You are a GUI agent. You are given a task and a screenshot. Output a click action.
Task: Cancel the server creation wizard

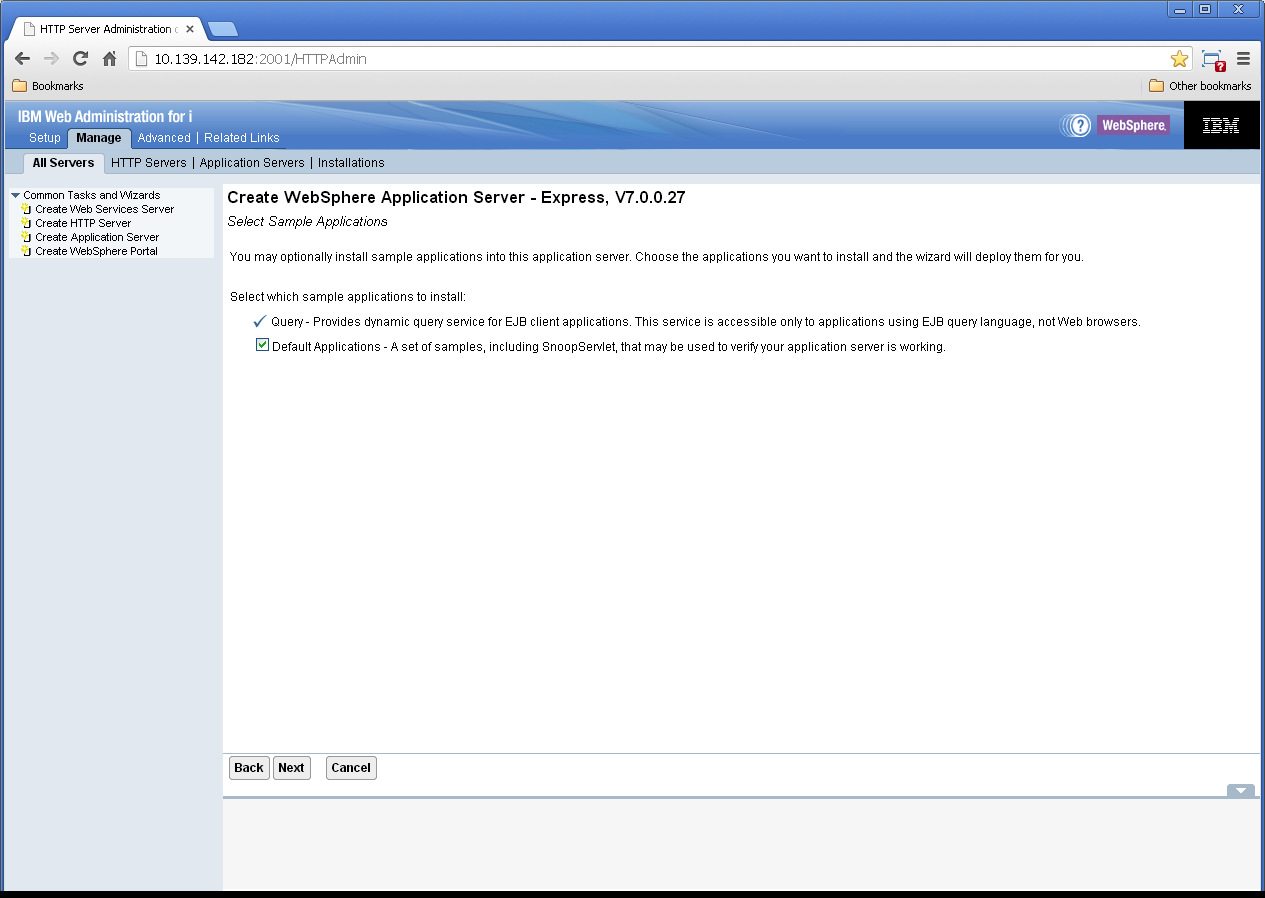pyautogui.click(x=351, y=768)
